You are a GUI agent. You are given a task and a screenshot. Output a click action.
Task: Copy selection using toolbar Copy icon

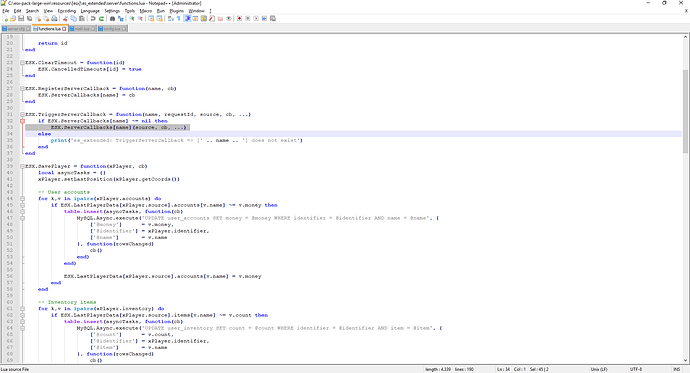[x=73, y=18]
